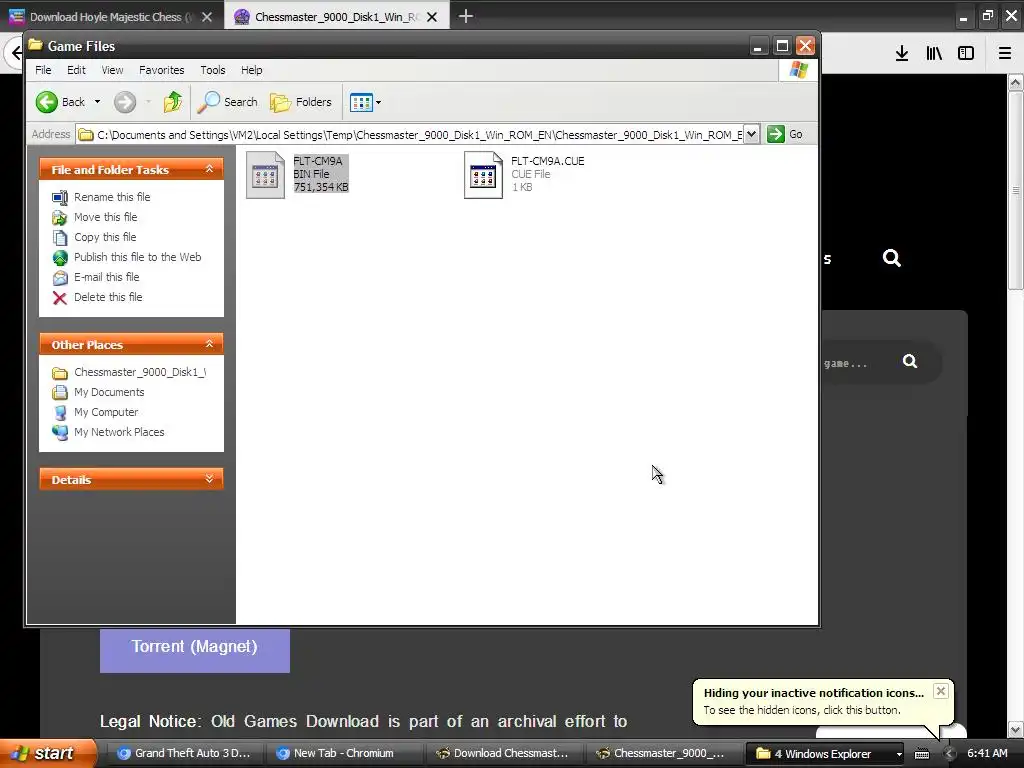Click Copy this file
This screenshot has width=1024, height=768.
(x=104, y=237)
